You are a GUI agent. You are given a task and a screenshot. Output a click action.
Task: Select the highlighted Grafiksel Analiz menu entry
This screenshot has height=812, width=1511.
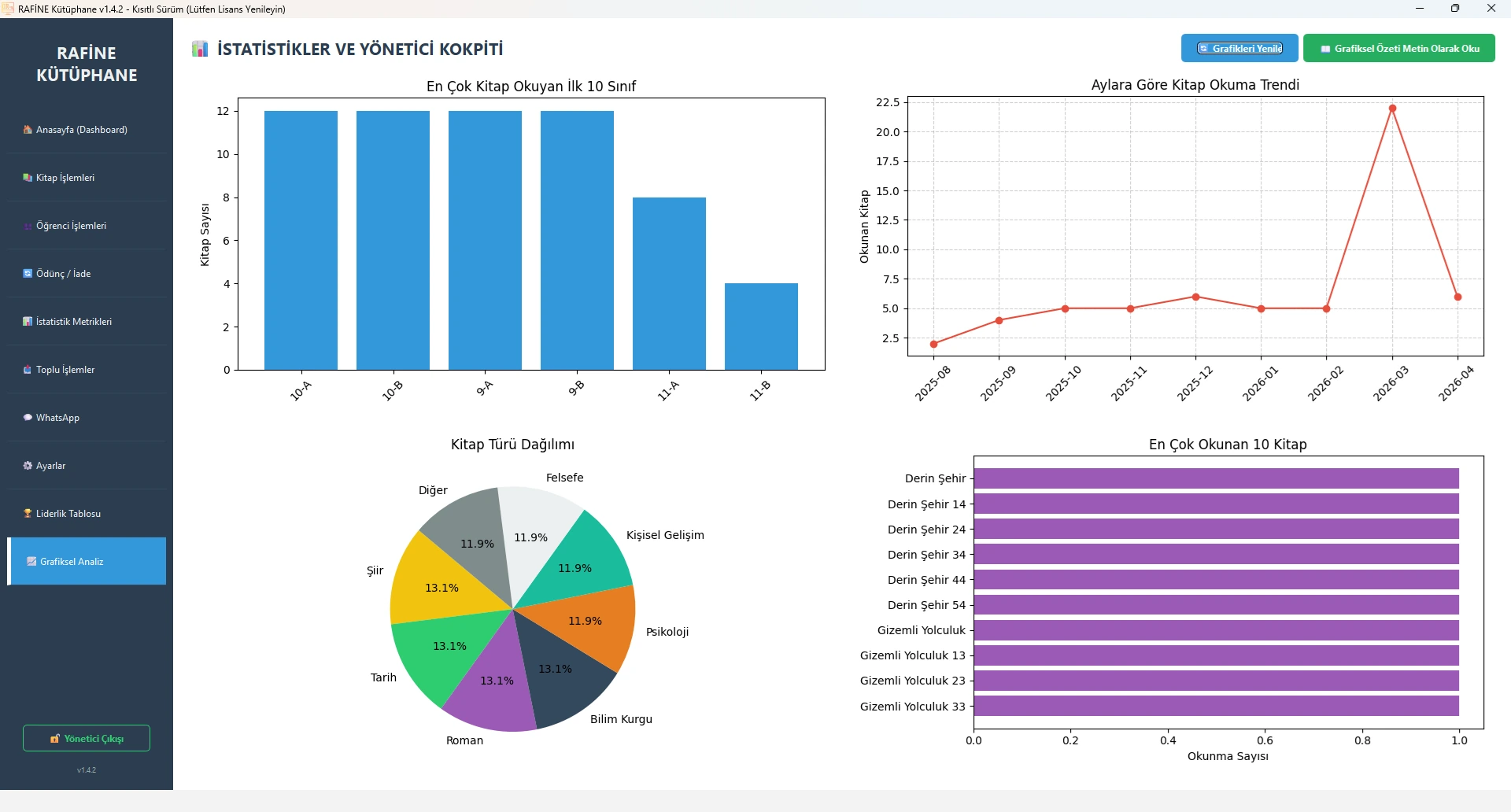pyautogui.click(x=87, y=562)
